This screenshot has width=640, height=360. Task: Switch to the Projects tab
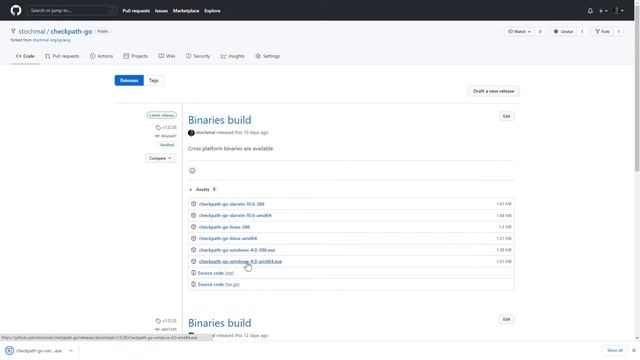[x=136, y=56]
